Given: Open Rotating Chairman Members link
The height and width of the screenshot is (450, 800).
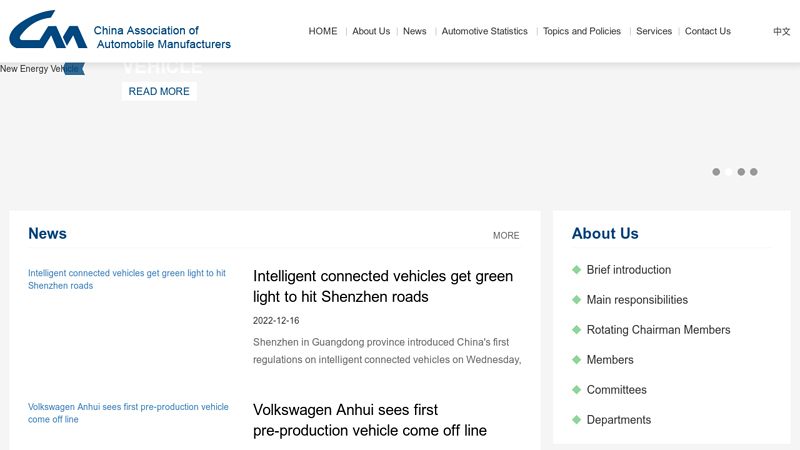Looking at the screenshot, I should coord(658,330).
